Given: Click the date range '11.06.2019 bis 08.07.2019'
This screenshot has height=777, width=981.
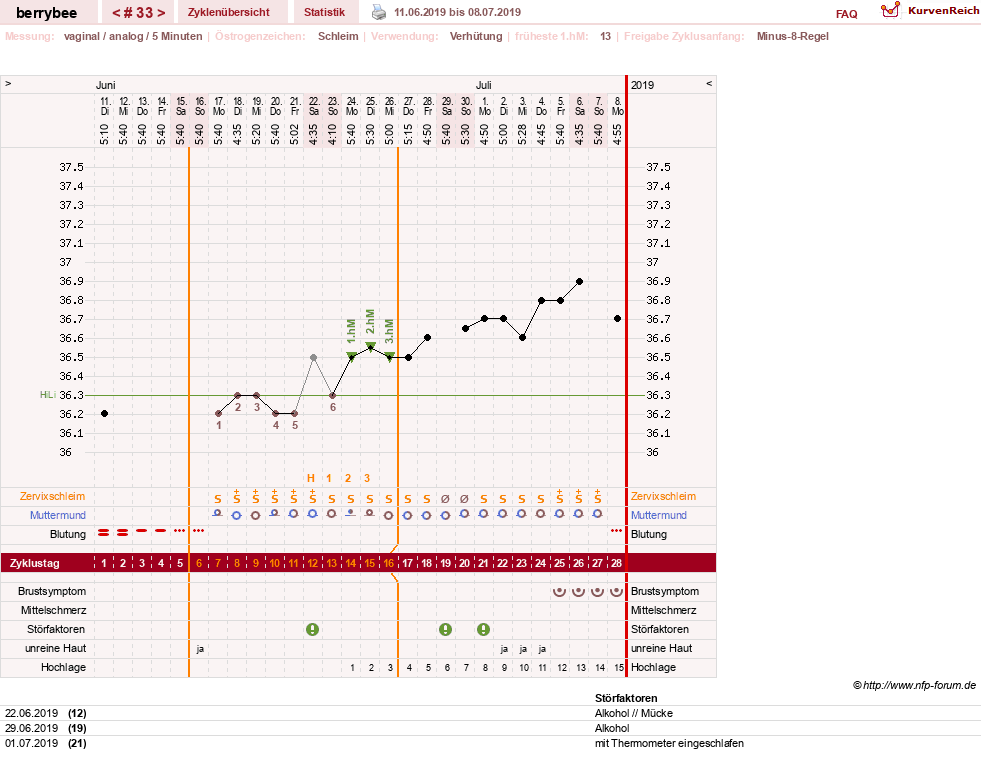Looking at the screenshot, I should tap(457, 12).
